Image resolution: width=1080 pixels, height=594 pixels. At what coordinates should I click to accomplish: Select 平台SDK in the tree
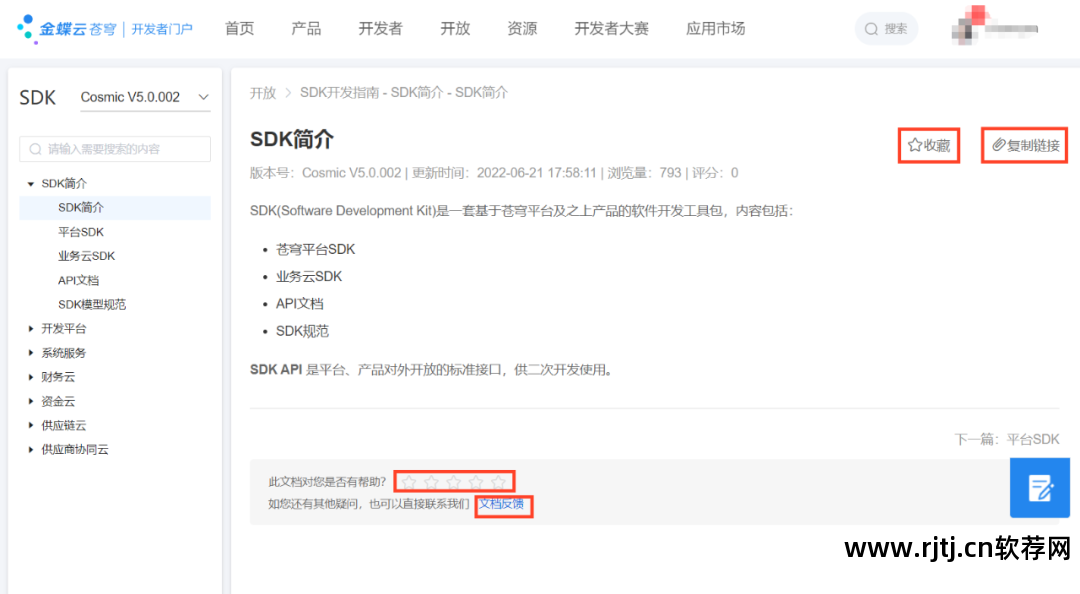[81, 232]
